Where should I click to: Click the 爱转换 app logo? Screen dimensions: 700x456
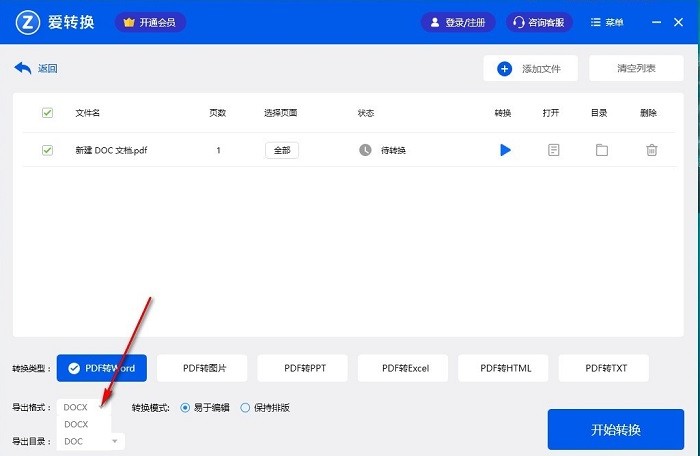tap(28, 22)
